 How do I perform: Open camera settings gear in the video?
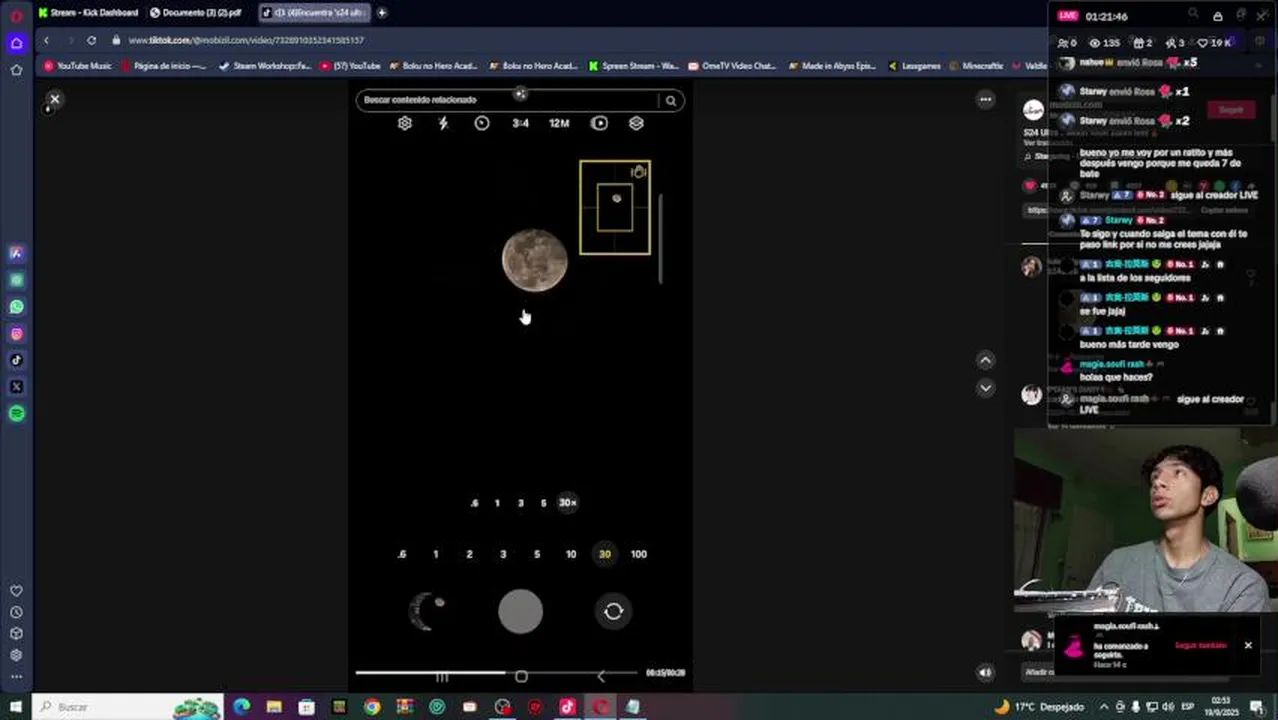[x=405, y=123]
